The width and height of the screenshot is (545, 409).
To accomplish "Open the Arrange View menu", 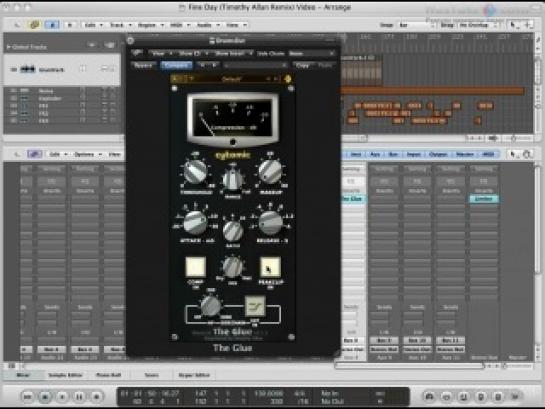I will [236, 25].
